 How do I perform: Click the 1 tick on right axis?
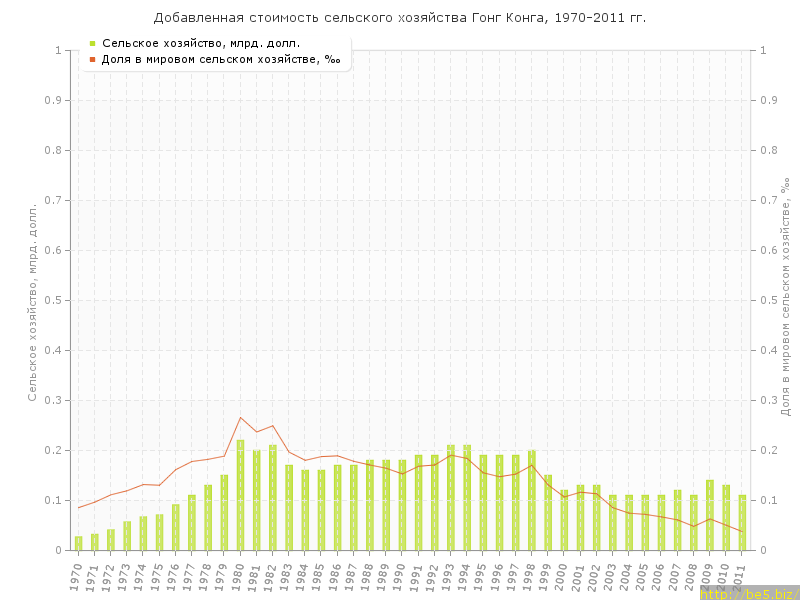[x=764, y=50]
